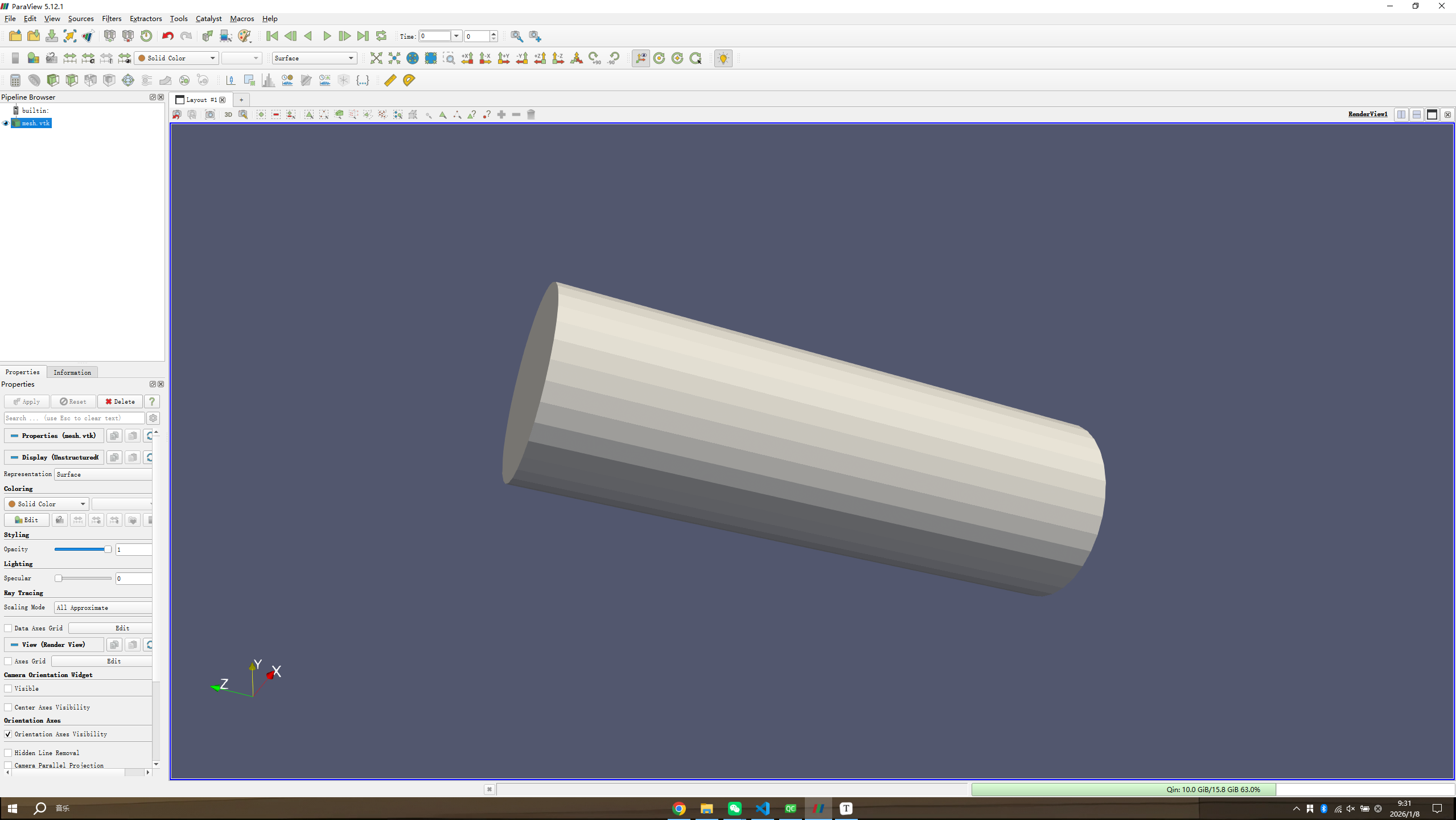The width and height of the screenshot is (1456, 820).
Task: Click the Delete button in Properties
Action: (x=120, y=401)
